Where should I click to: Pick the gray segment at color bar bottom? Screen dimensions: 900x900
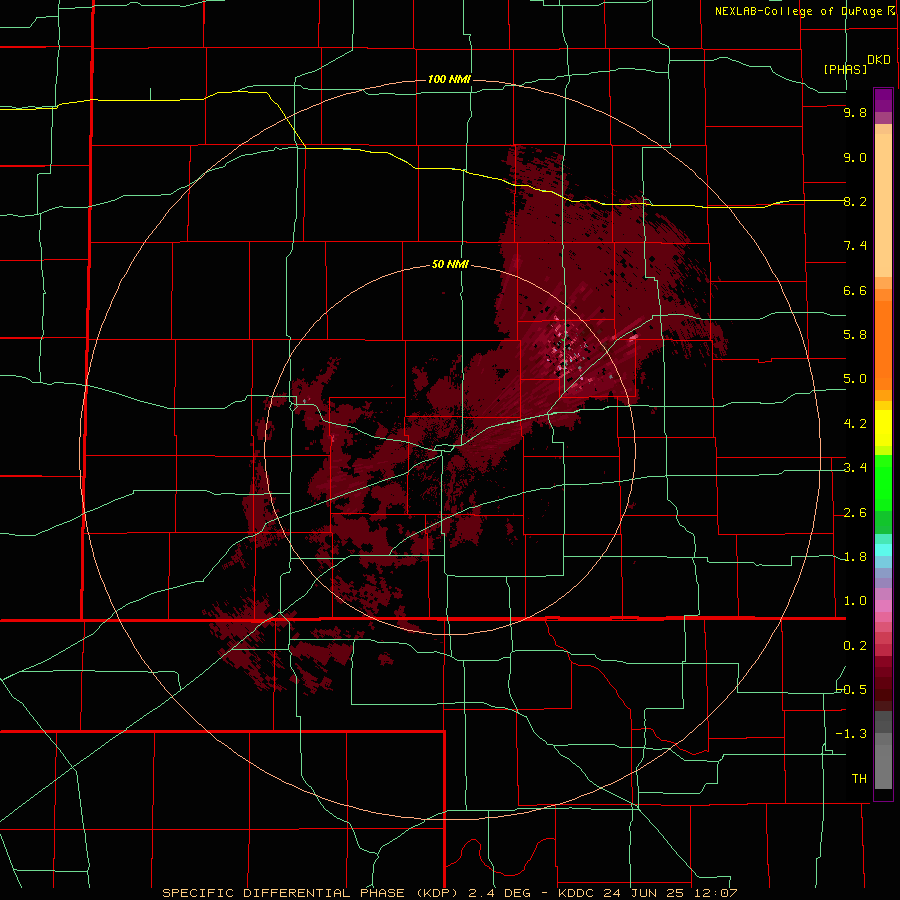pos(883,769)
